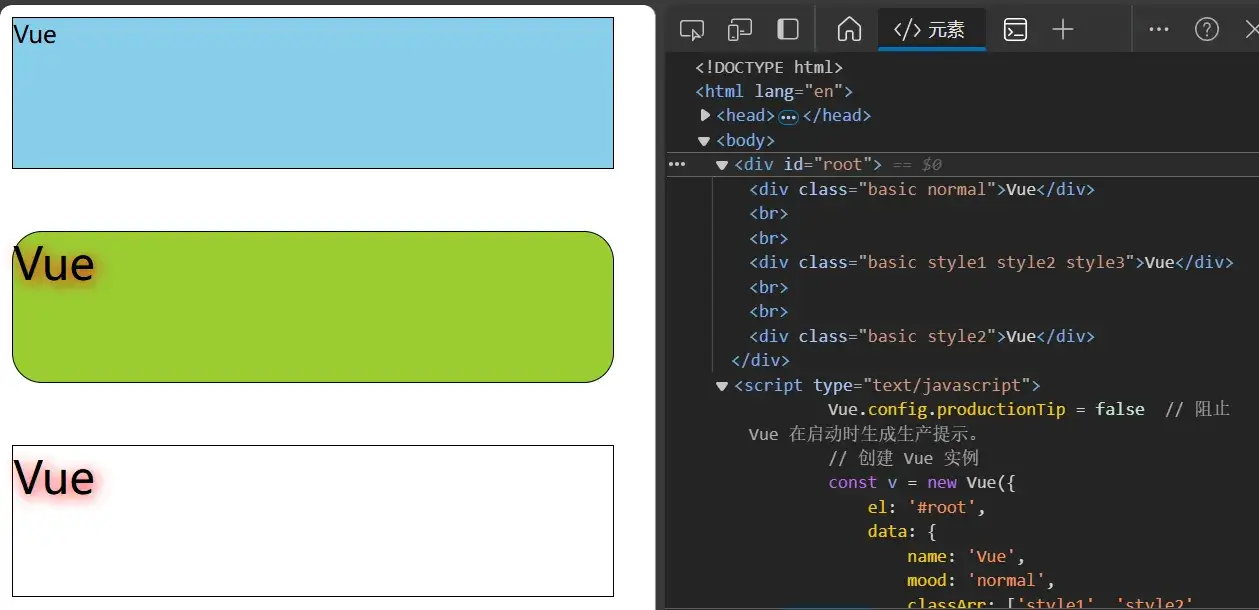Click the Vue.config.productionTip code line
Screen dimensions: 1259x610
[x=986, y=409]
